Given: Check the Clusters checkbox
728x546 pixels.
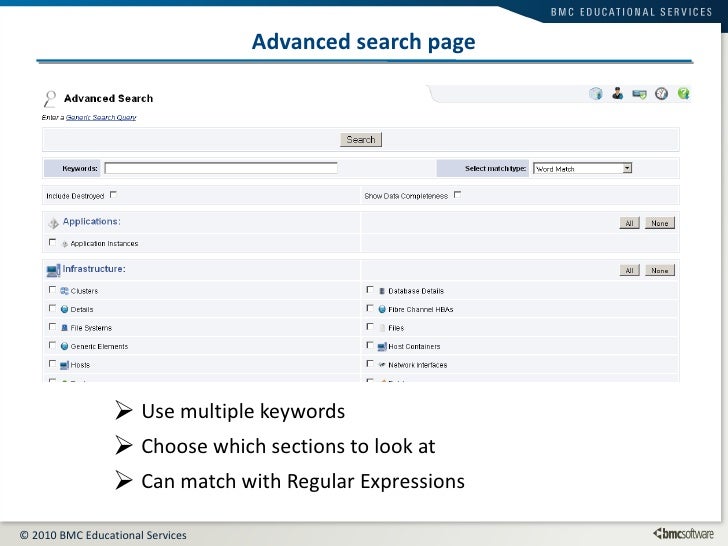Looking at the screenshot, I should [52, 290].
